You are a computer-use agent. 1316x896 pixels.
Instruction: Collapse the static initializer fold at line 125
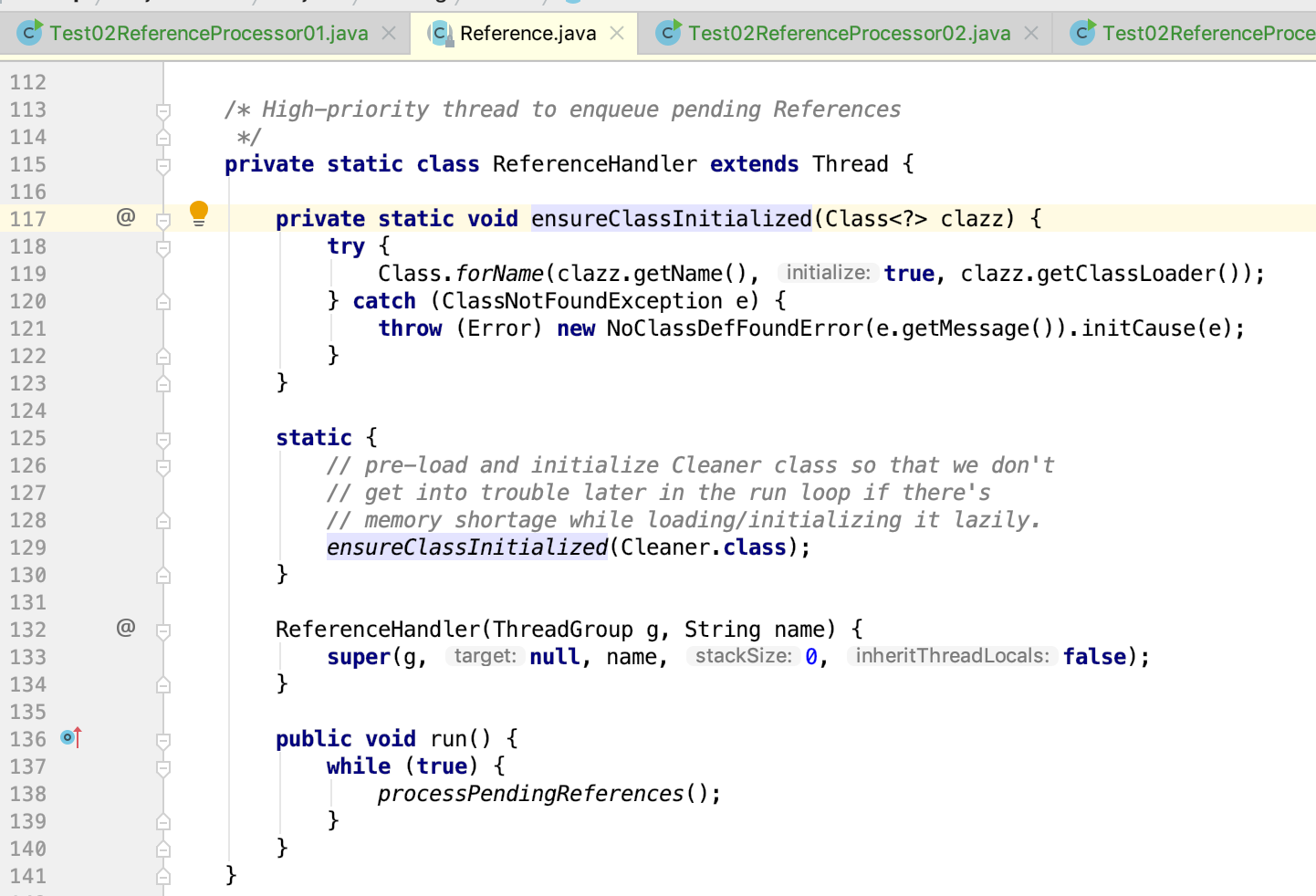tap(162, 440)
